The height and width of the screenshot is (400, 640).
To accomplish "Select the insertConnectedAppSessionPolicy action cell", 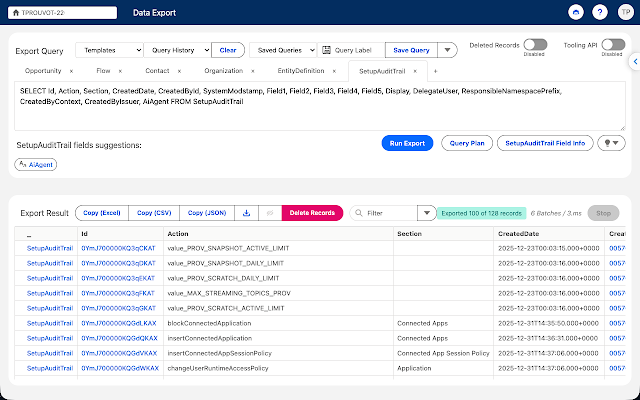I will [x=278, y=353].
